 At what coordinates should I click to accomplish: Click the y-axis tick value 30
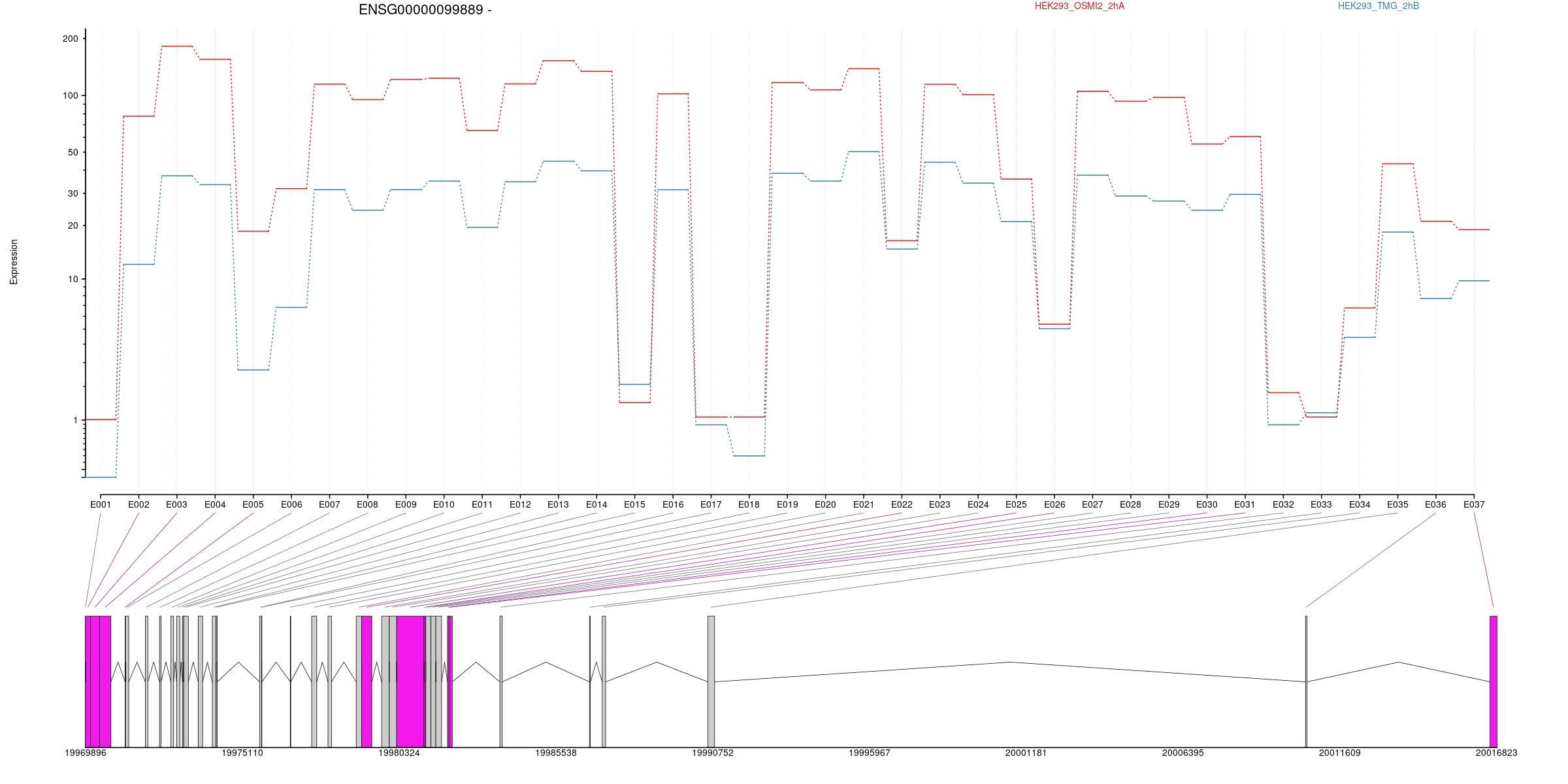72,194
